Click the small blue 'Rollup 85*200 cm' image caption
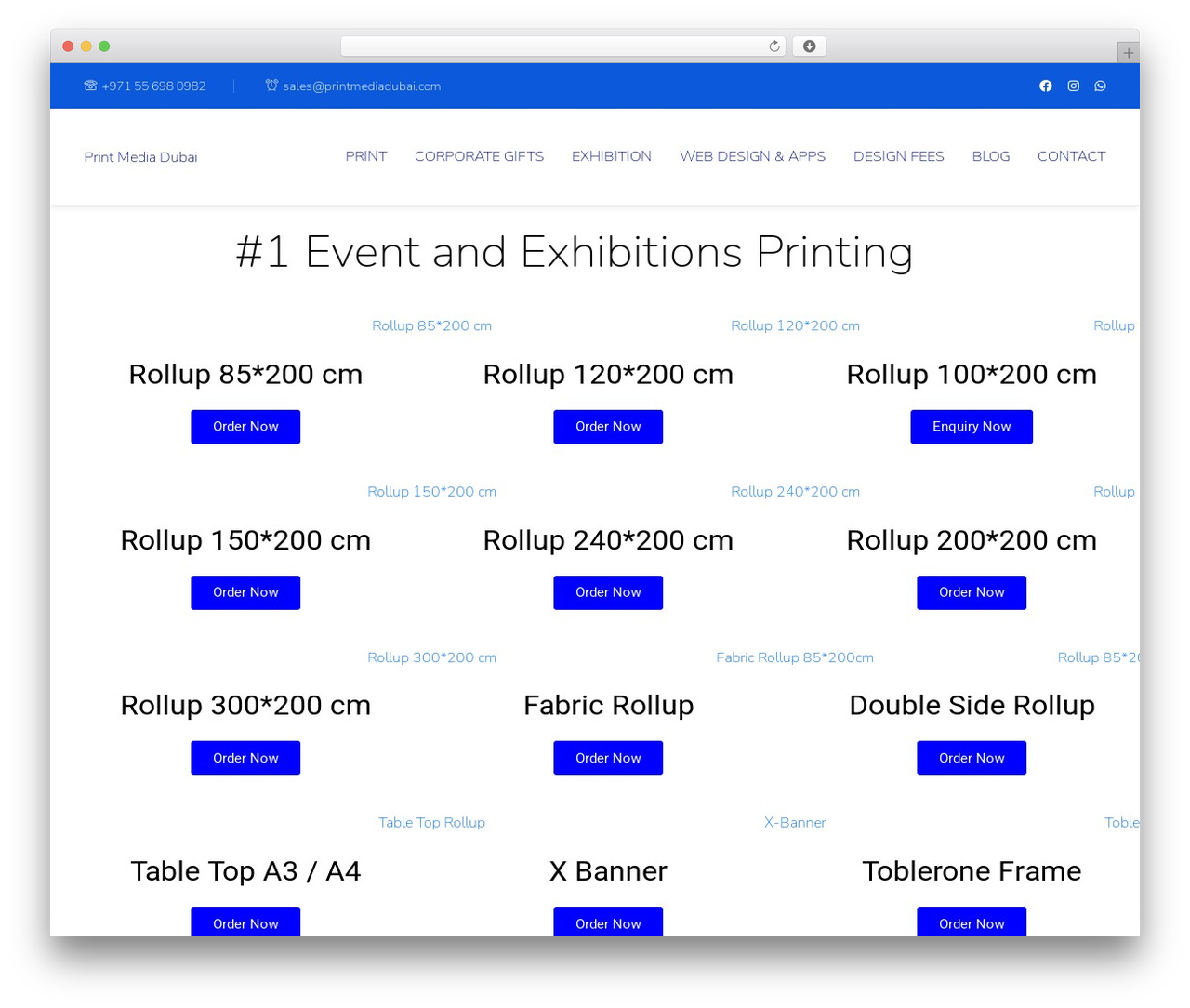This screenshot has width=1190, height=1008. tap(432, 325)
